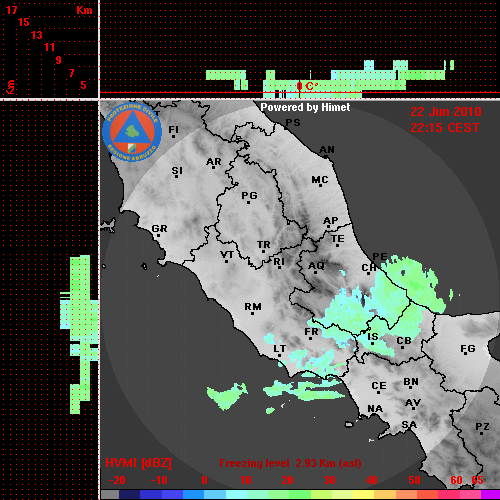The image size is (500, 500).
Task: Click the IS city label
Action: (x=373, y=337)
